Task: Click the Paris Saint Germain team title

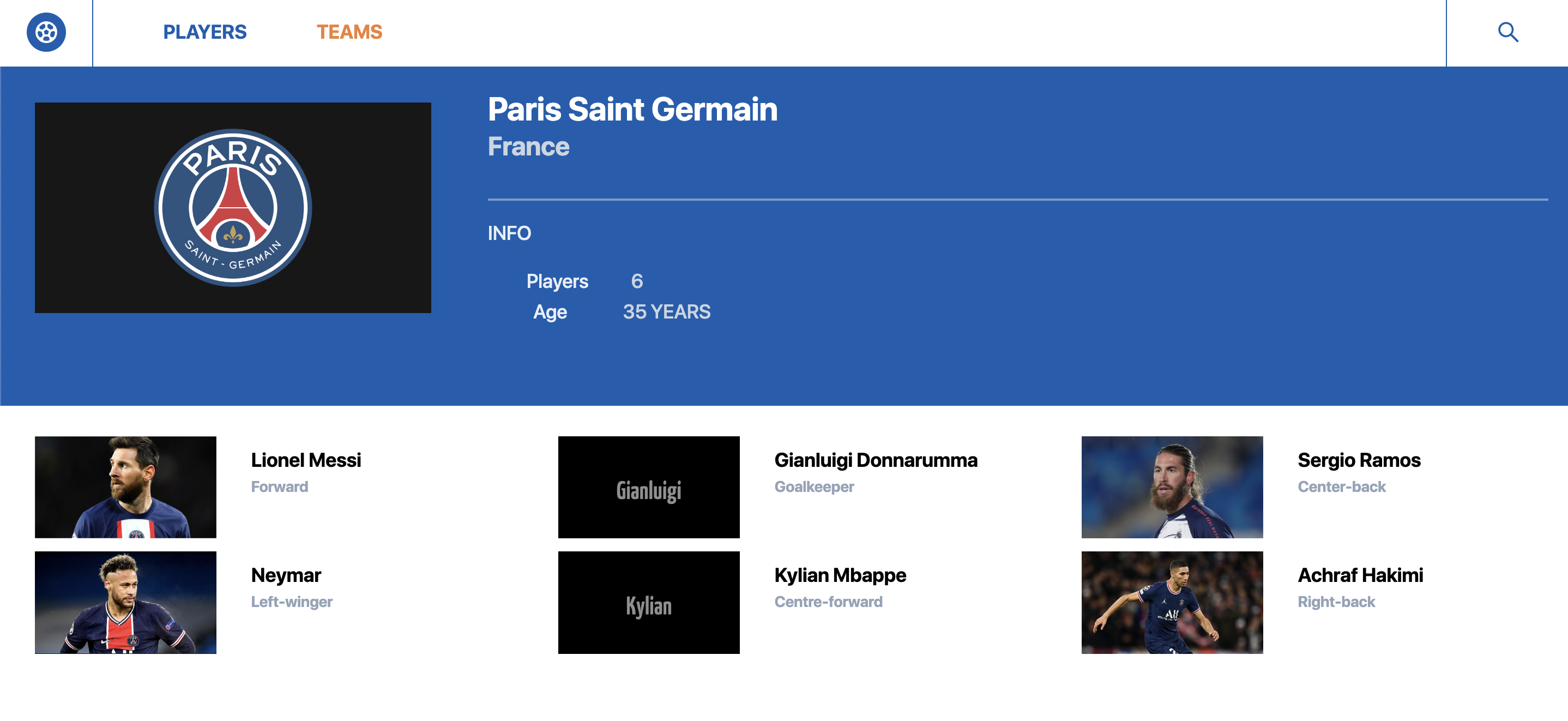Action: (632, 110)
